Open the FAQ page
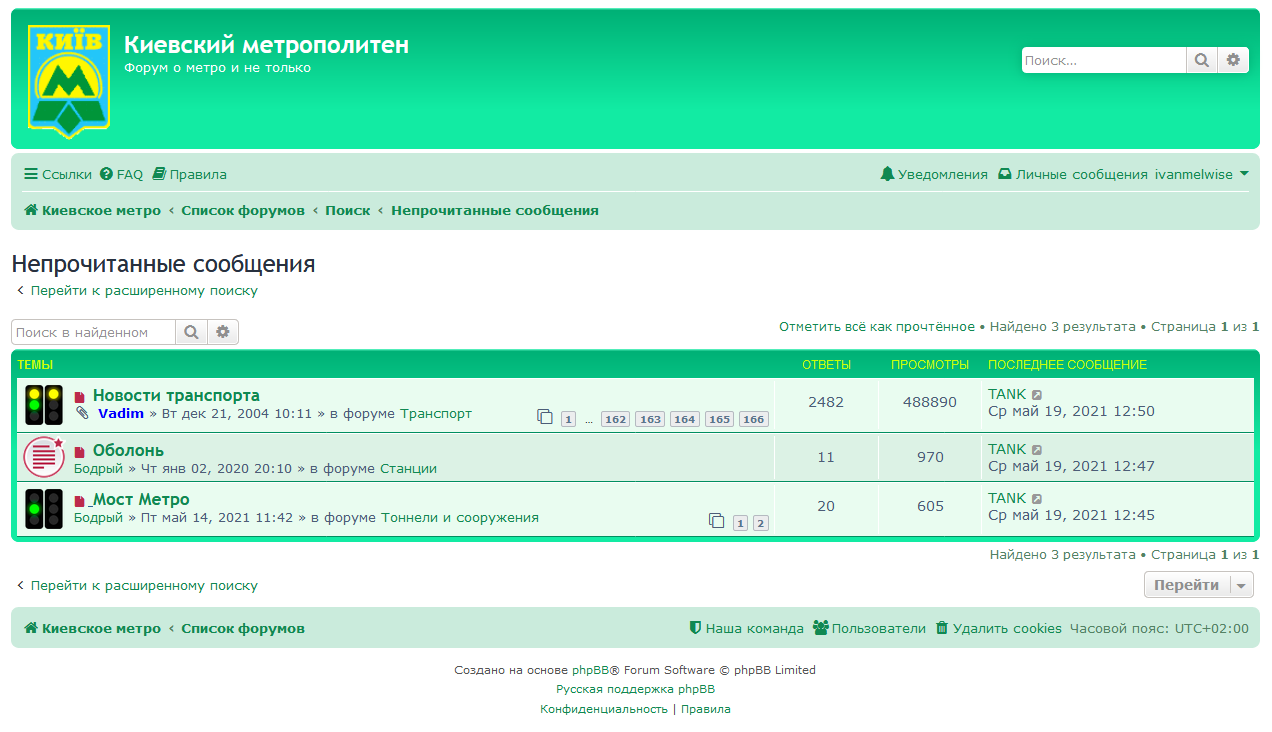The width and height of the screenshot is (1272, 732). click(121, 174)
